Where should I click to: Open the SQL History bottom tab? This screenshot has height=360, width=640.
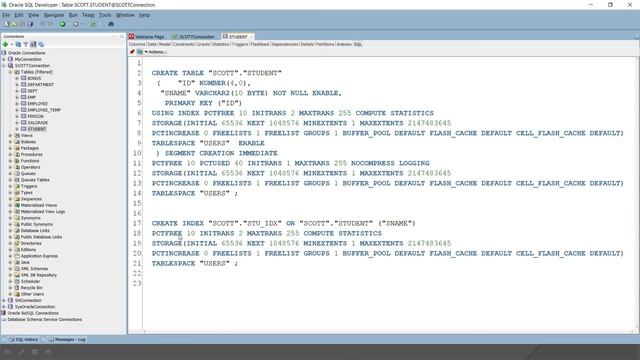click(24, 340)
